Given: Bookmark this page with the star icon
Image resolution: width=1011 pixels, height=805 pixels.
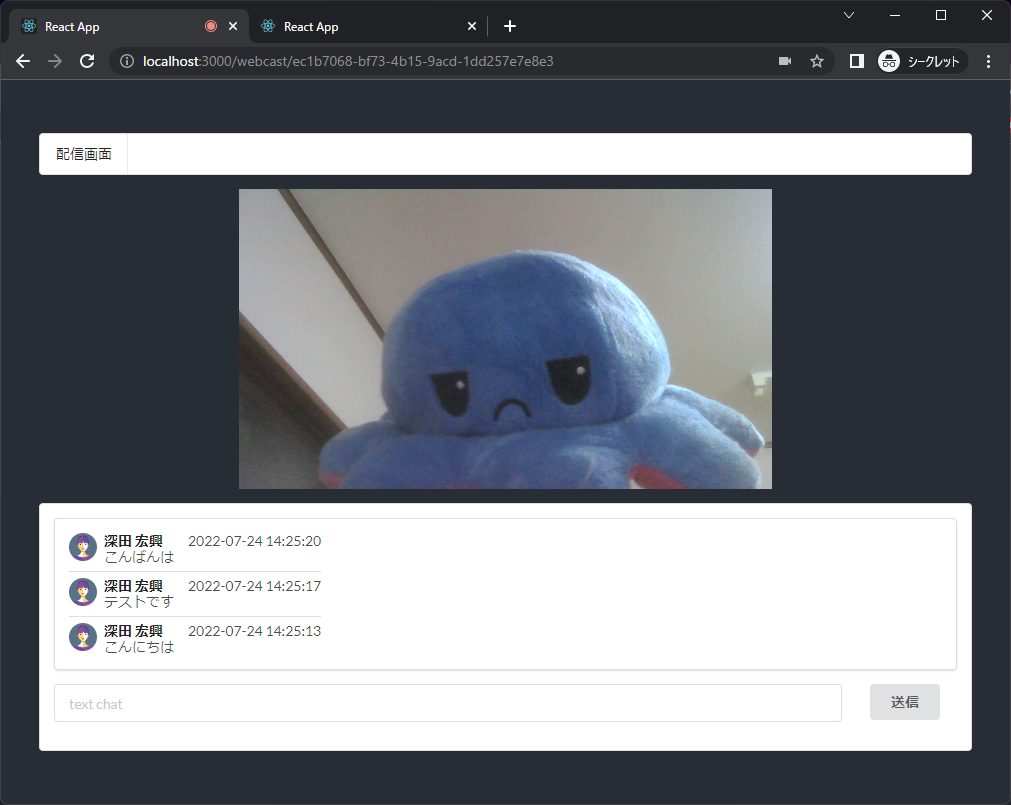Looking at the screenshot, I should tap(817, 61).
